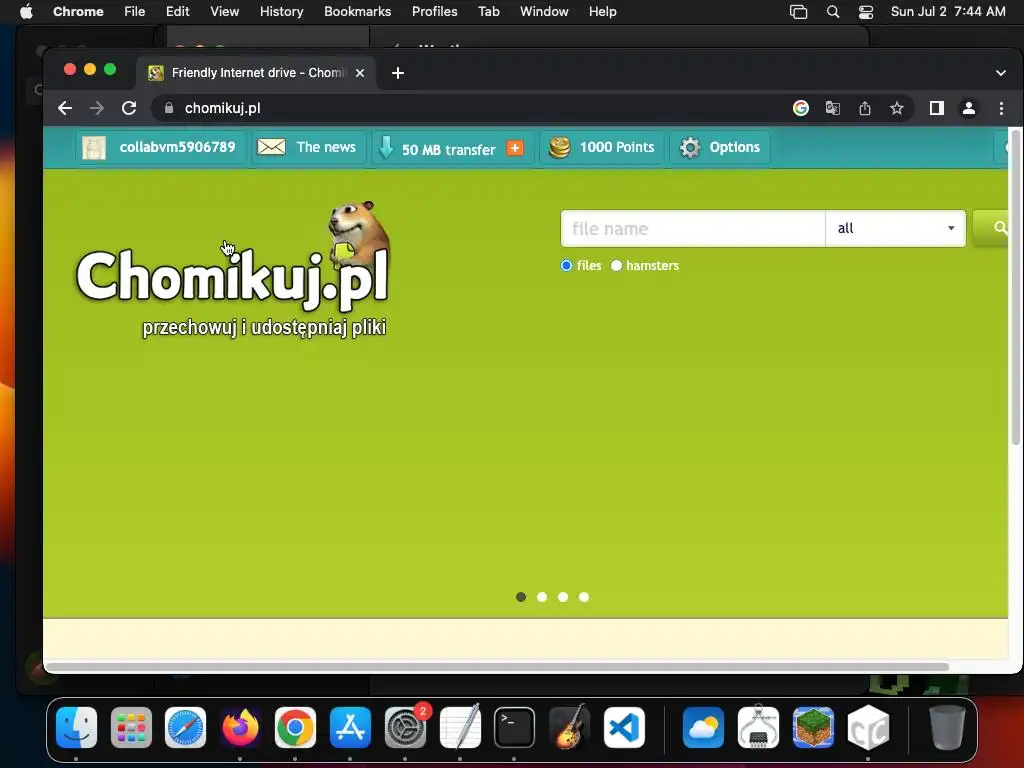Open the File menu
The width and height of the screenshot is (1024, 768).
[135, 12]
